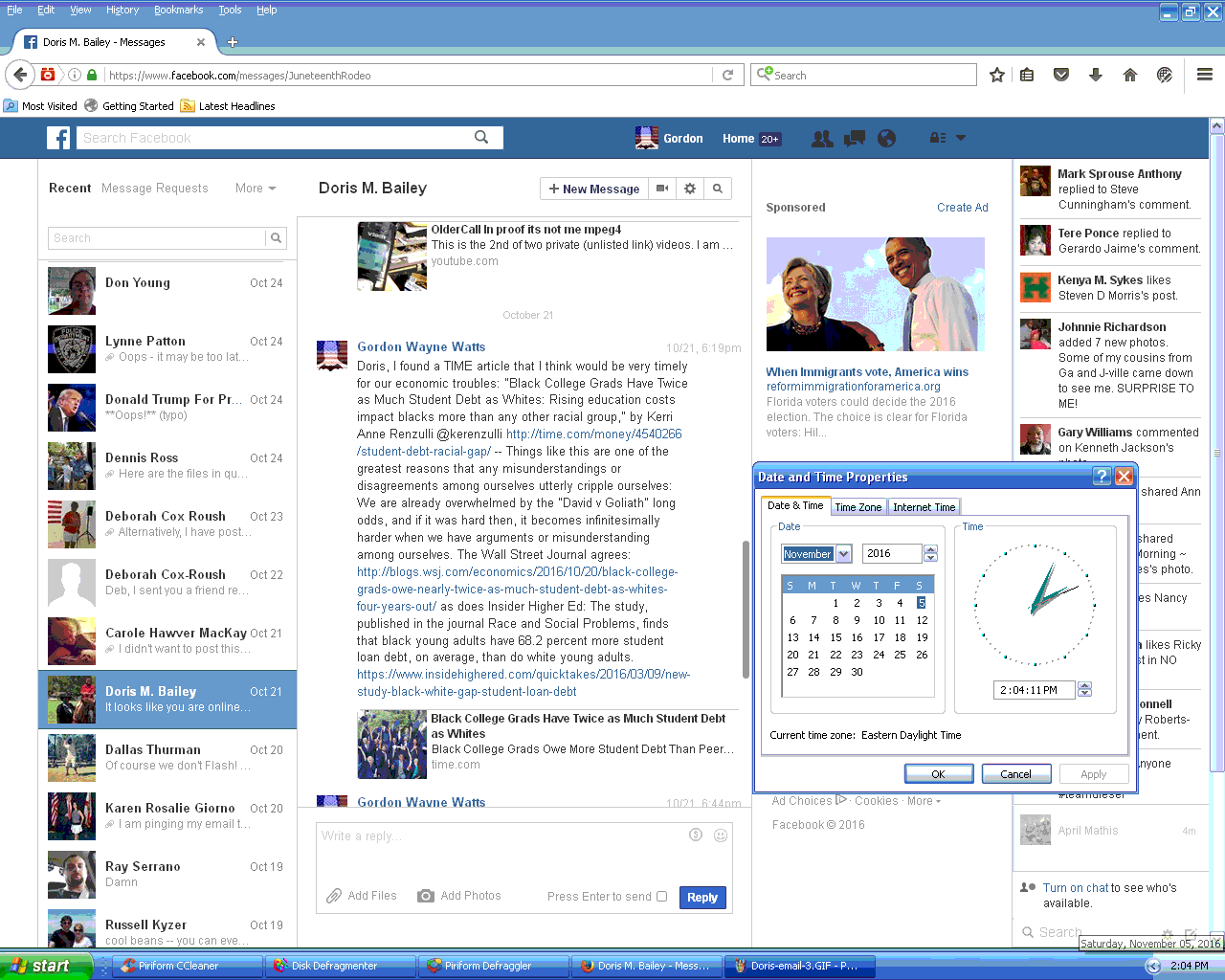Expand the month dropdown showing November
The height and width of the screenshot is (980, 1225).
point(843,554)
